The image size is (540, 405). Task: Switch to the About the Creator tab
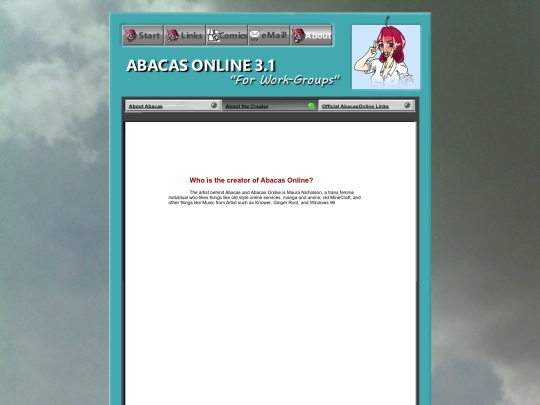[x=270, y=106]
